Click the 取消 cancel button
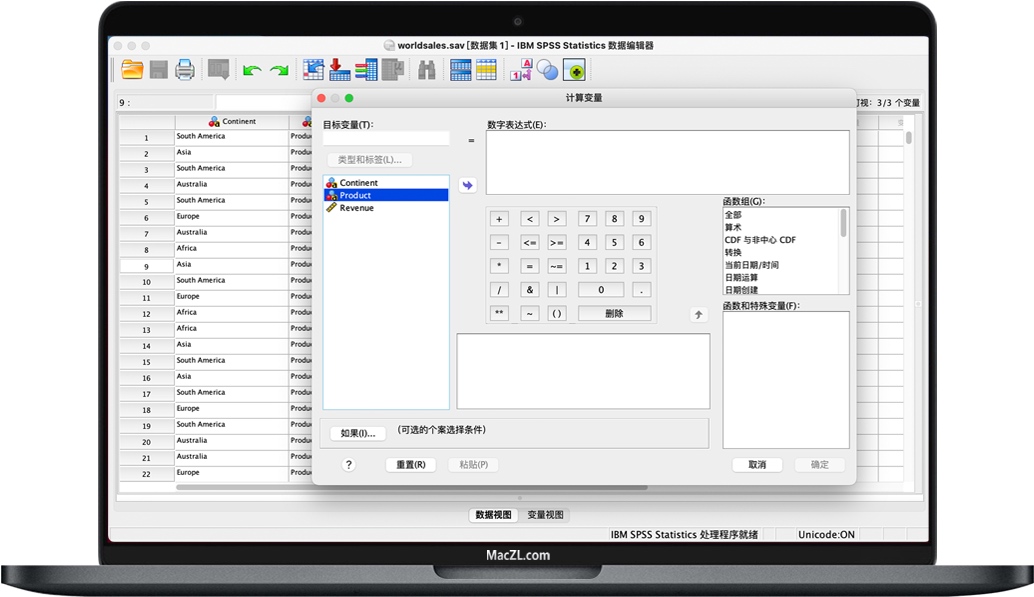1034x597 pixels. point(757,465)
